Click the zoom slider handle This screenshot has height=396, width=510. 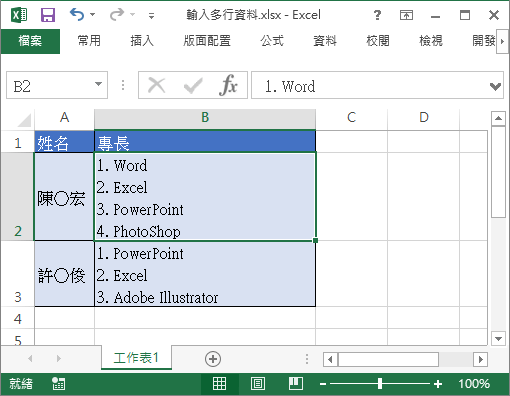[x=380, y=384]
